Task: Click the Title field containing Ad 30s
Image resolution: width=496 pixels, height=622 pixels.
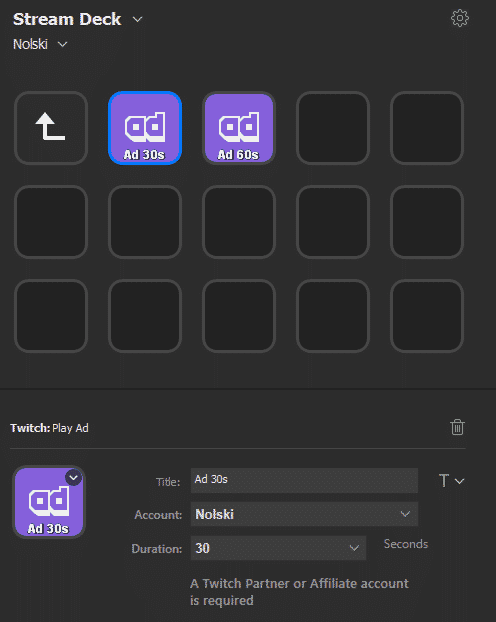Action: (304, 480)
